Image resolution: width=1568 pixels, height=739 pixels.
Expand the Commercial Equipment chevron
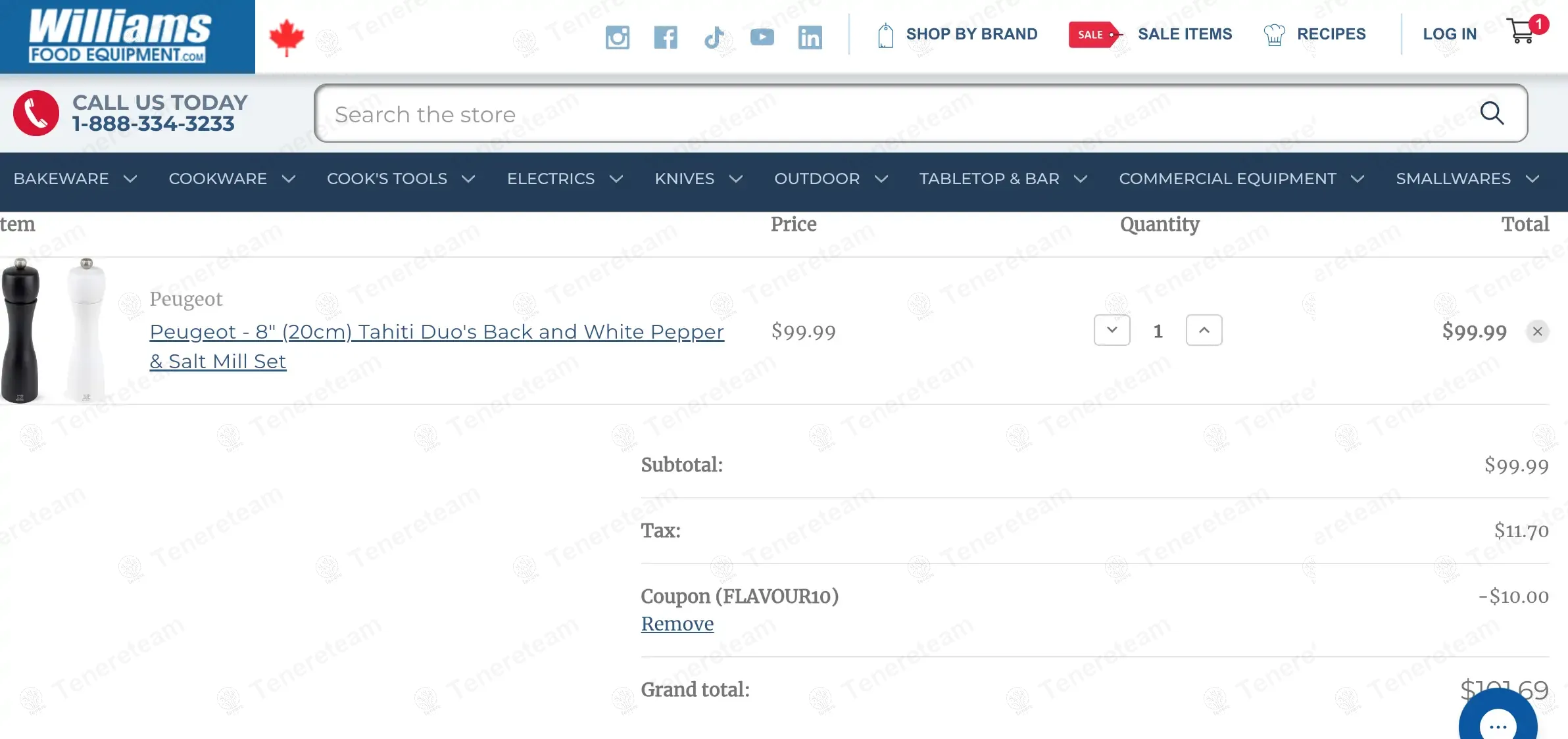(1358, 179)
